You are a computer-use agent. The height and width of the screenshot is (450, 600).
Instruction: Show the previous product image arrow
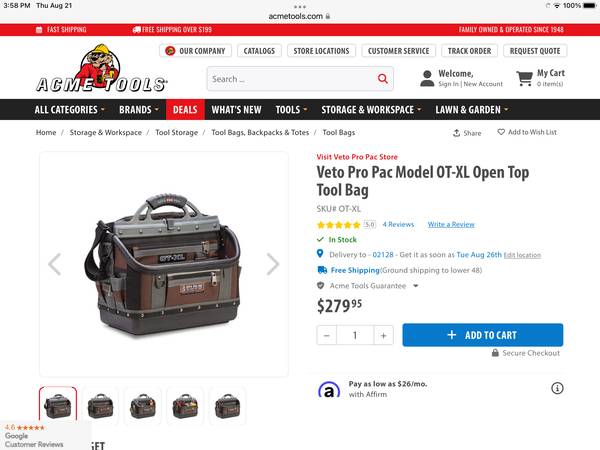55,264
